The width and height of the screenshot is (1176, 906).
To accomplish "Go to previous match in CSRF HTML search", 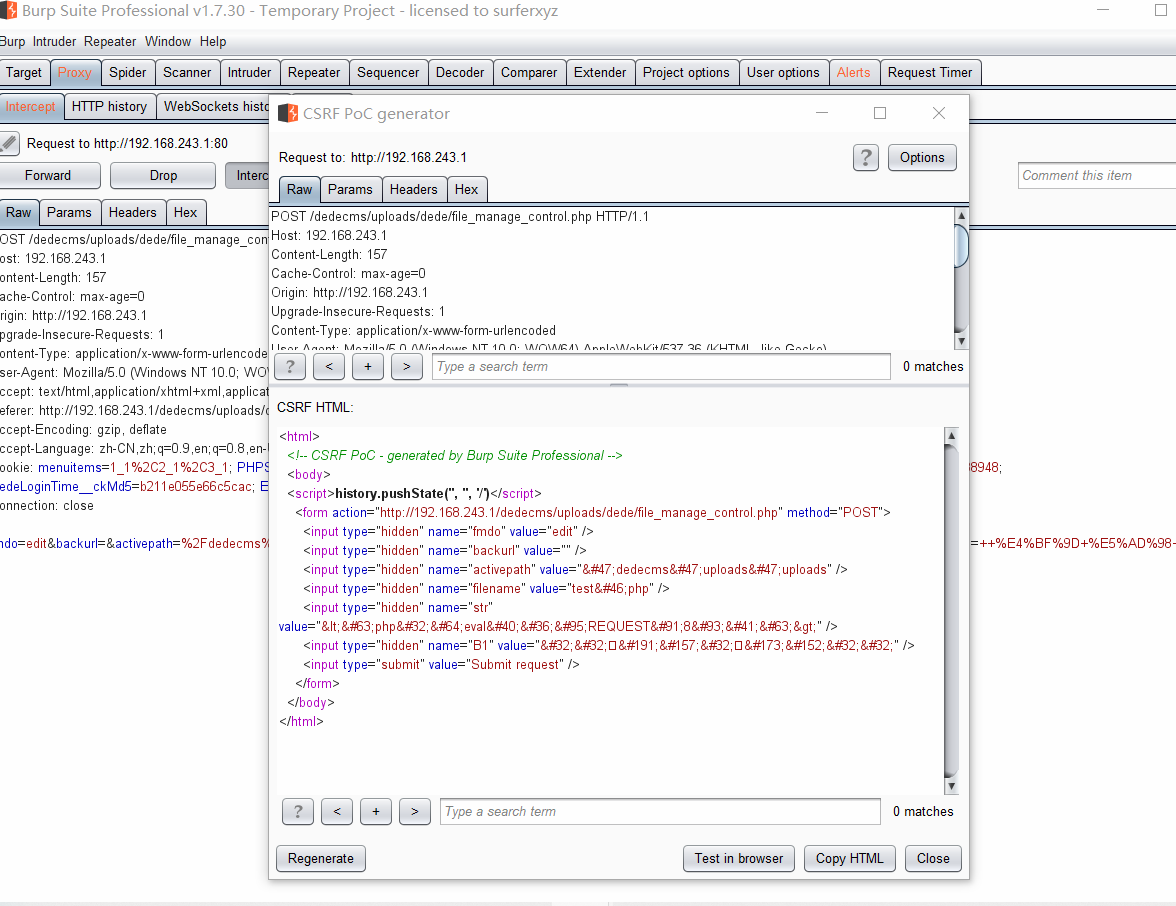I will click(337, 812).
